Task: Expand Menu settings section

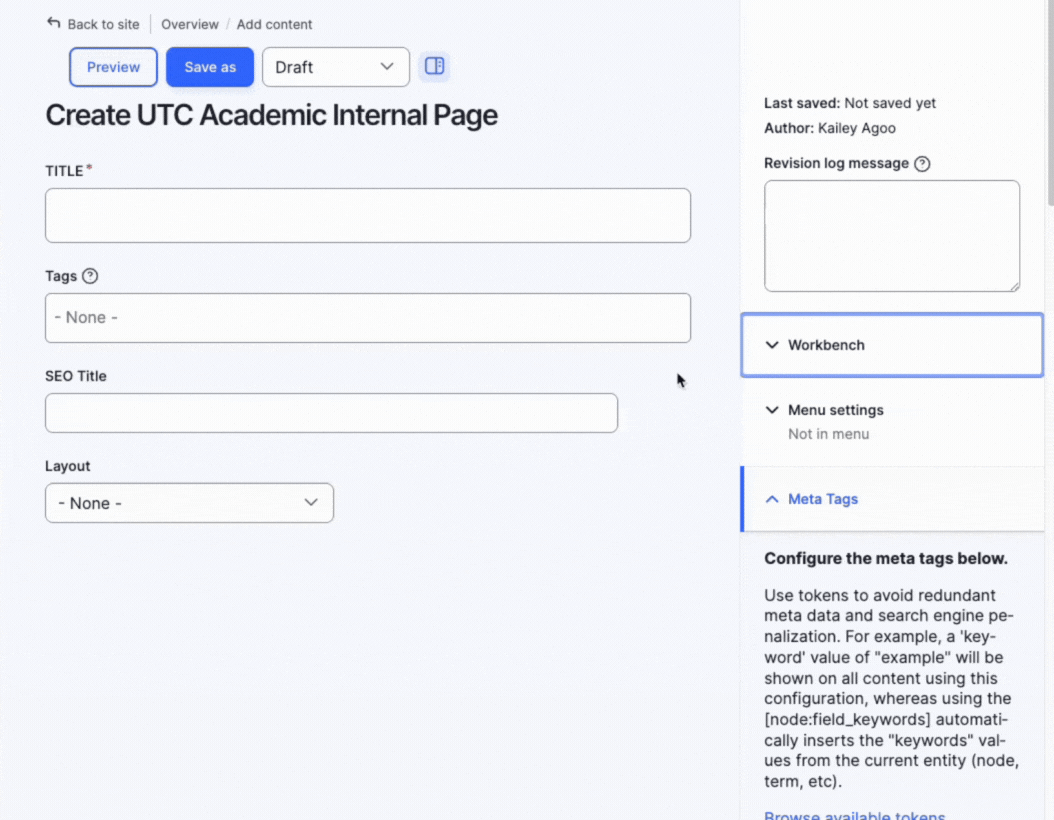Action: [x=835, y=410]
